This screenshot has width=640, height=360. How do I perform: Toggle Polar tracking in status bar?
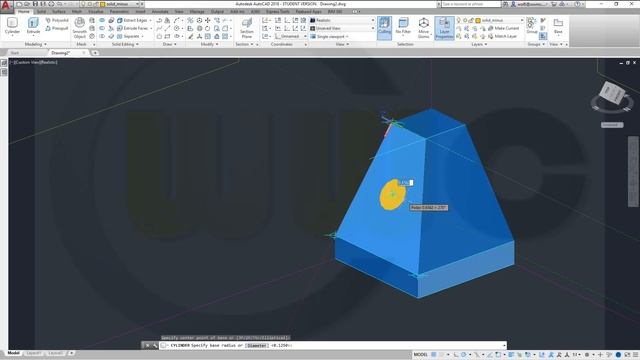click(x=464, y=355)
